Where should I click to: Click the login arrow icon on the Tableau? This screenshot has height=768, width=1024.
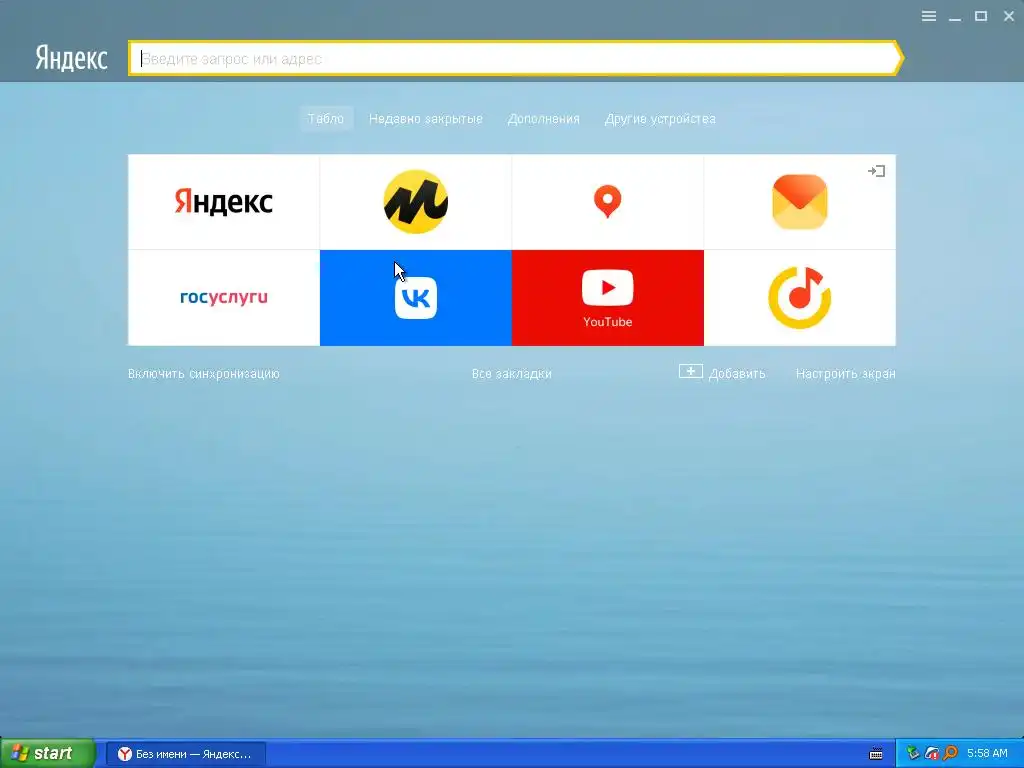coord(876,171)
